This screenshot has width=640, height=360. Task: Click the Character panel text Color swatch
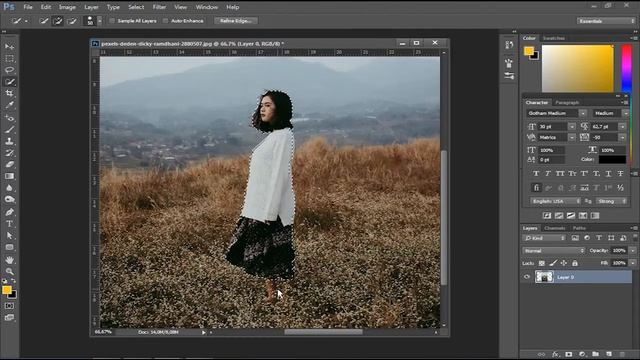tap(612, 160)
